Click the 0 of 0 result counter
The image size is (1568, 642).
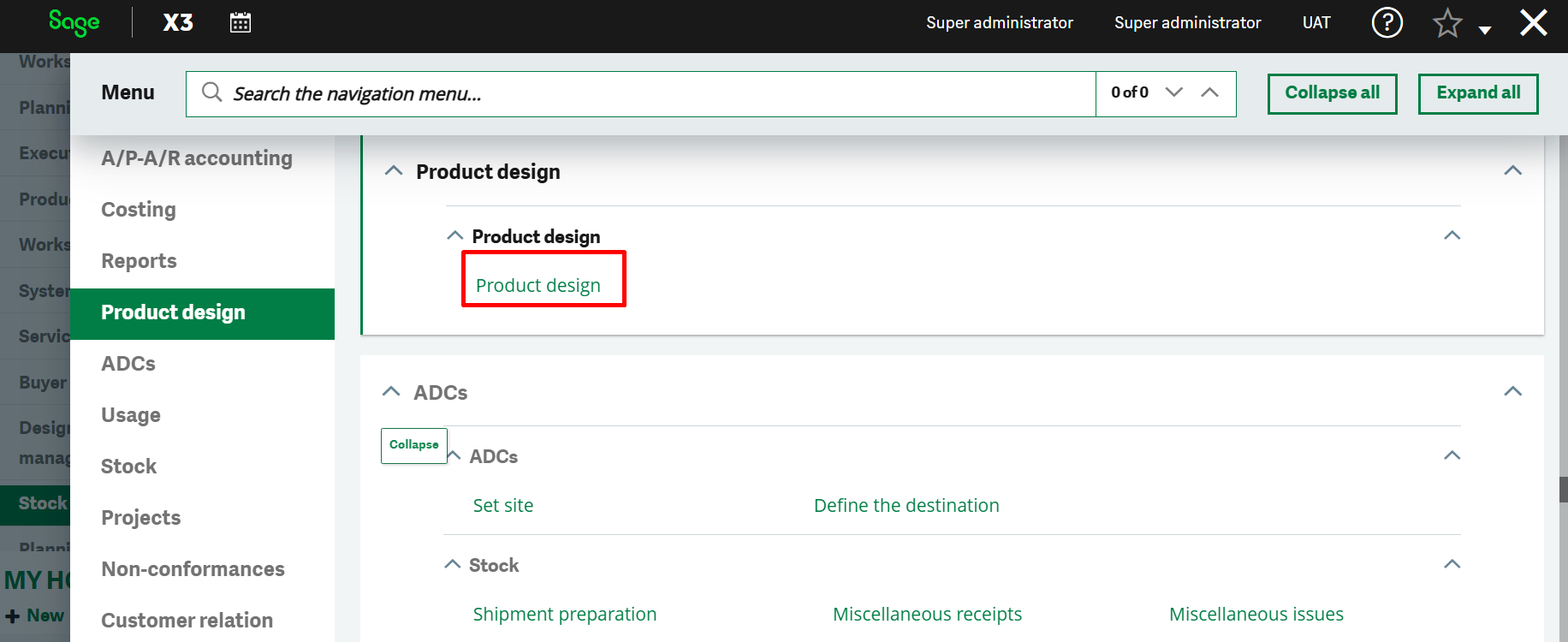tap(1130, 92)
